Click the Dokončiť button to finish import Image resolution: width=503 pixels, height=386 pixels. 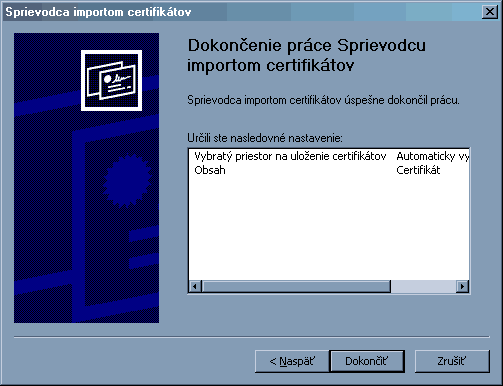pos(367,361)
